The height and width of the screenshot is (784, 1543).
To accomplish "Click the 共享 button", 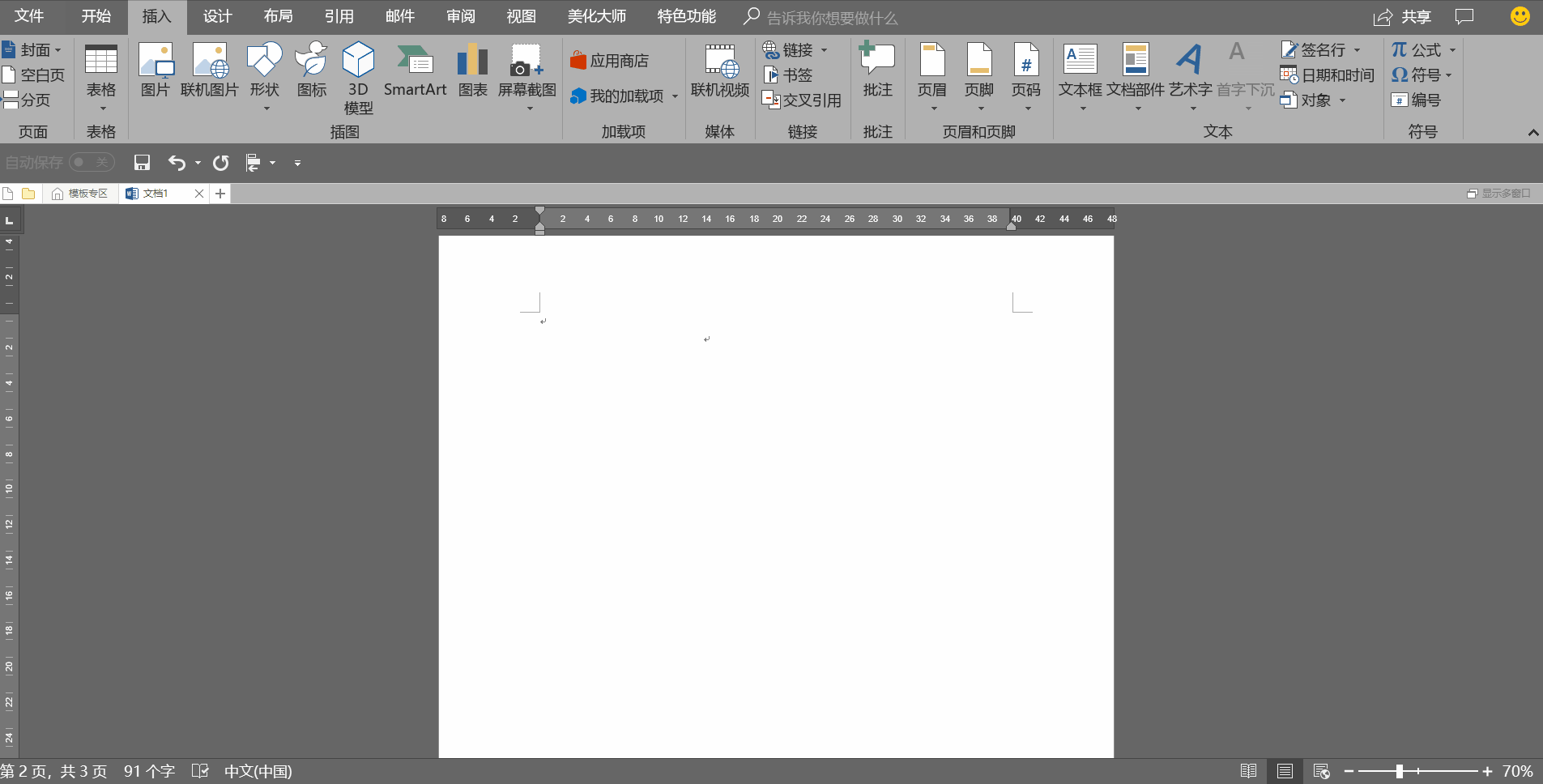I will 1403,16.
